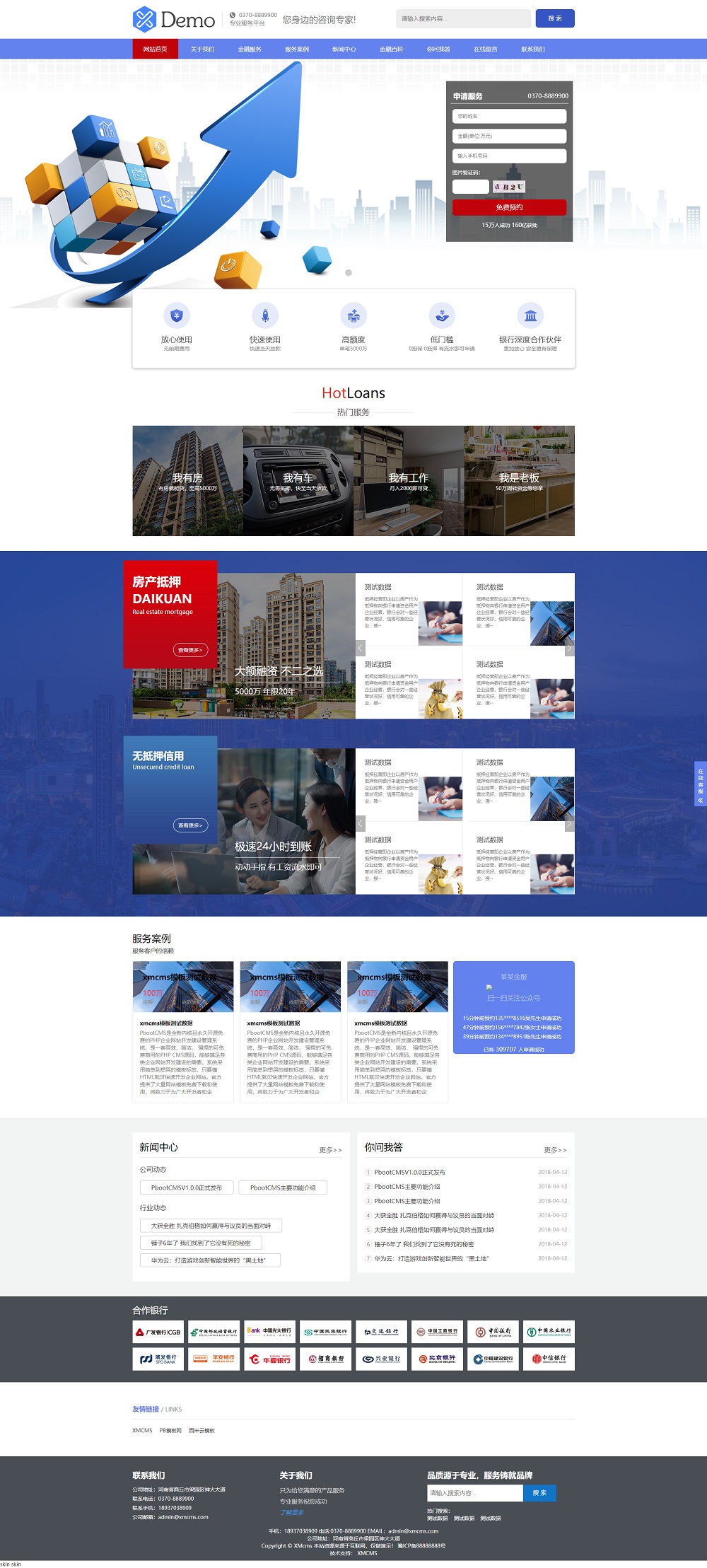Click the Demo logo in the header

pyautogui.click(x=174, y=19)
